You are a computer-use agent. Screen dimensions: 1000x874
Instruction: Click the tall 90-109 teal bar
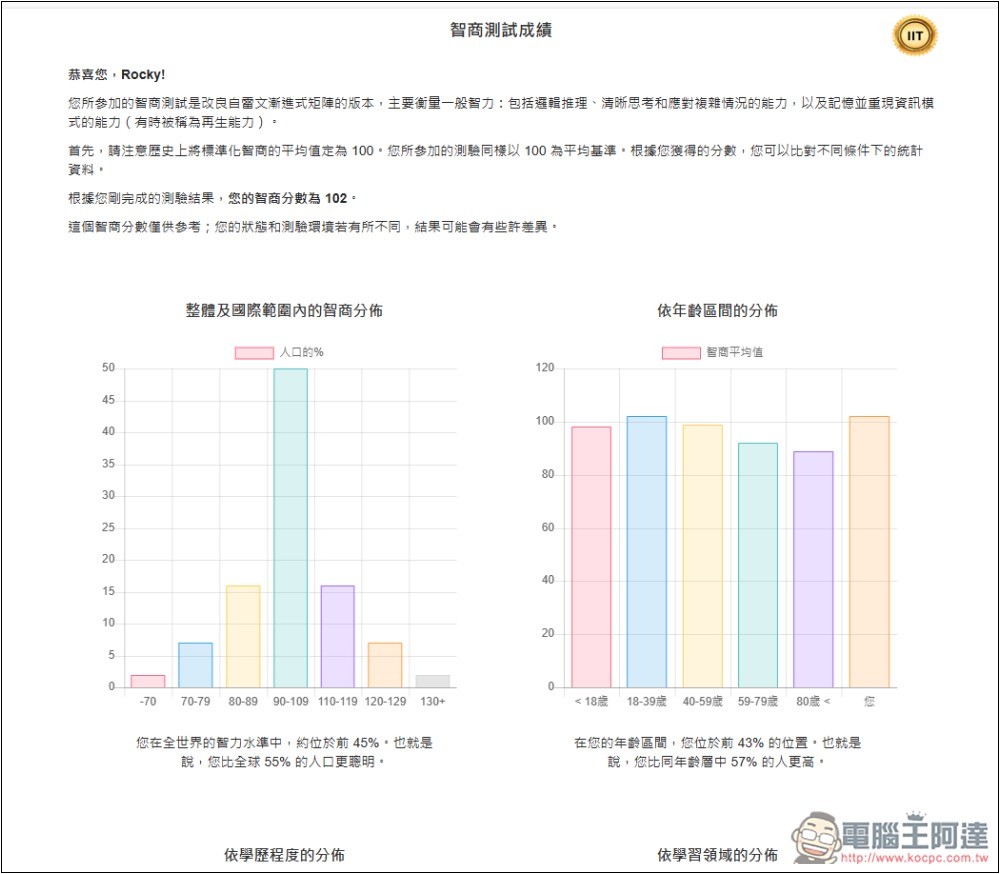pos(291,528)
